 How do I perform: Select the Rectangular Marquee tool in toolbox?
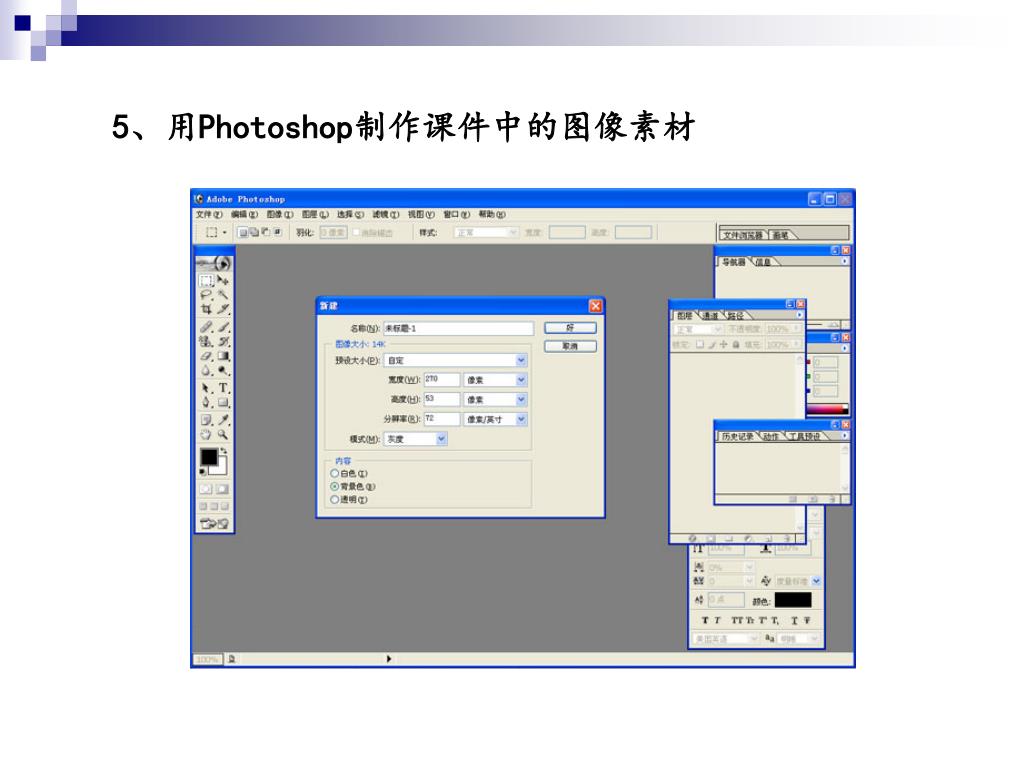[x=206, y=281]
